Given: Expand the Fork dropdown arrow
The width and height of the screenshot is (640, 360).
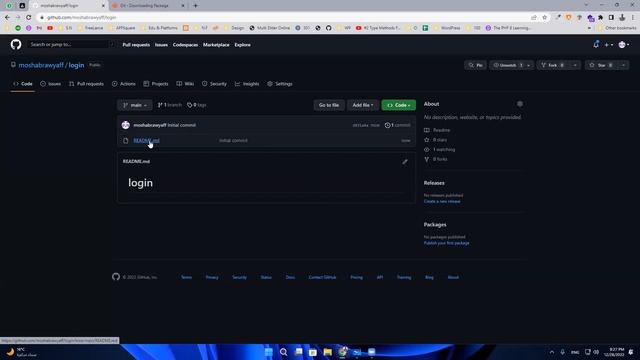Looking at the screenshot, I should point(575,65).
